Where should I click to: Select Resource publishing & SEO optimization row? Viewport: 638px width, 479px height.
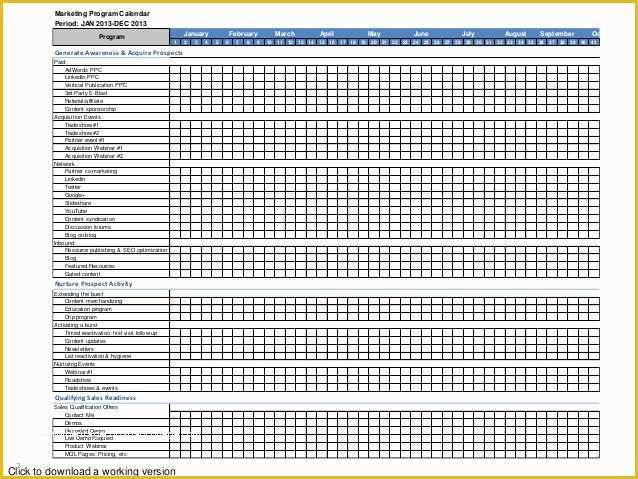(x=116, y=250)
